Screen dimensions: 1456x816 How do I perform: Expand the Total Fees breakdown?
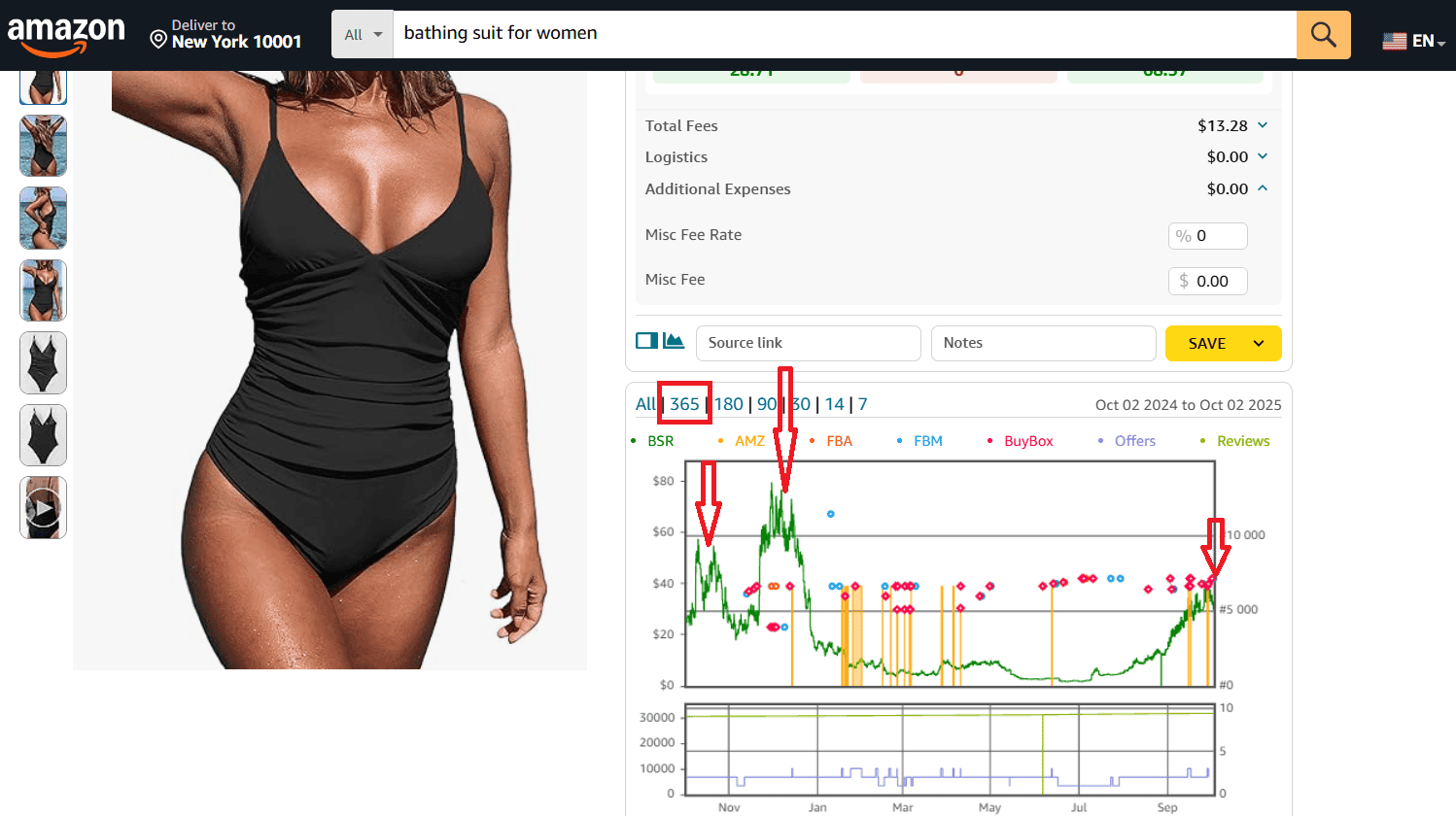pos(1263,125)
